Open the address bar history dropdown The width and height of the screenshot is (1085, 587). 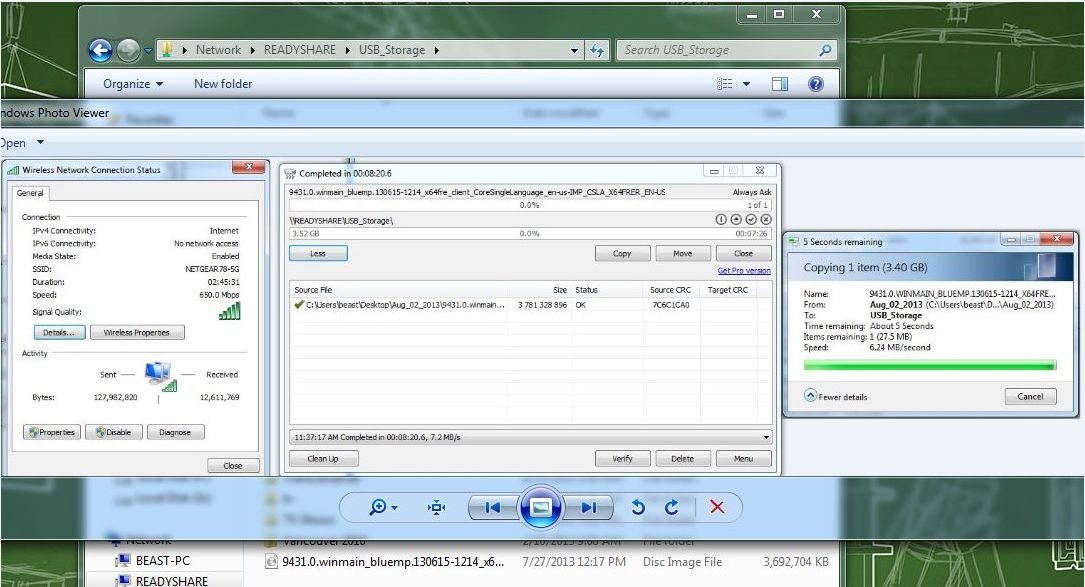tap(574, 51)
